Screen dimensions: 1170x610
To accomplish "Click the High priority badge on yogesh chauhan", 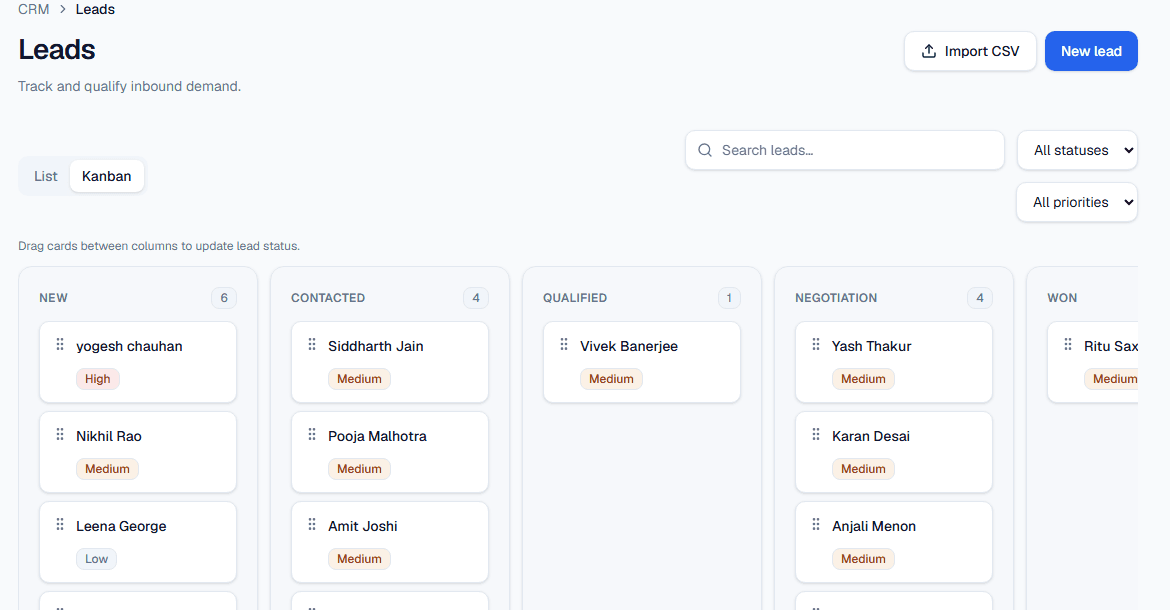I will click(x=98, y=379).
